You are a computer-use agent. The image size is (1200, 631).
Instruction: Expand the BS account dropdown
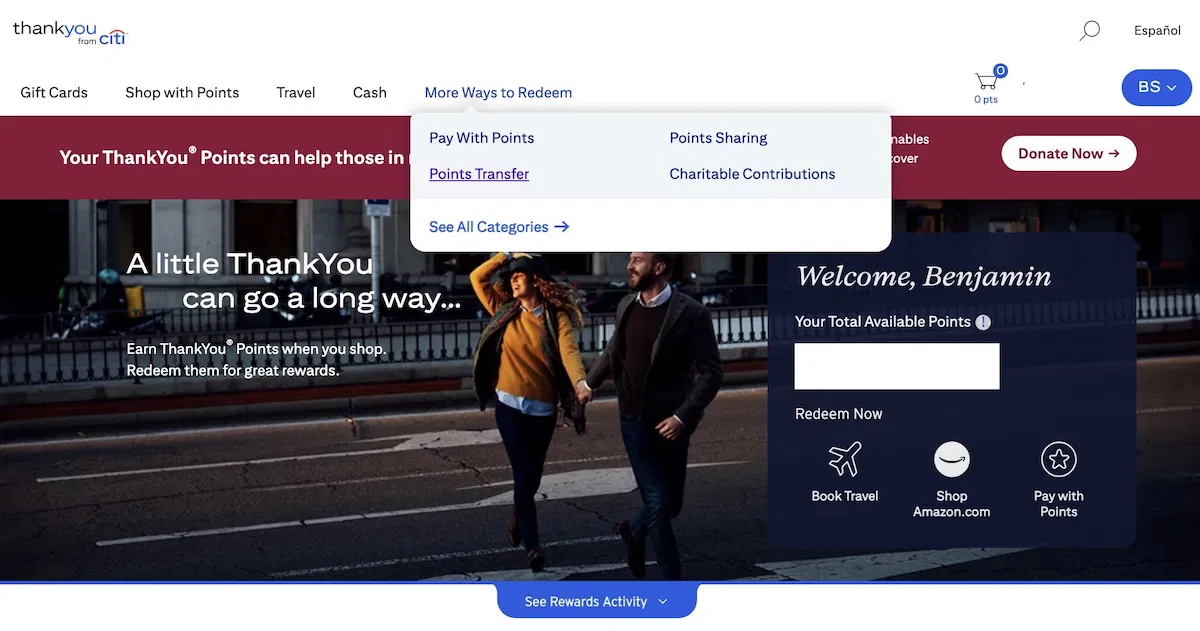click(1156, 88)
